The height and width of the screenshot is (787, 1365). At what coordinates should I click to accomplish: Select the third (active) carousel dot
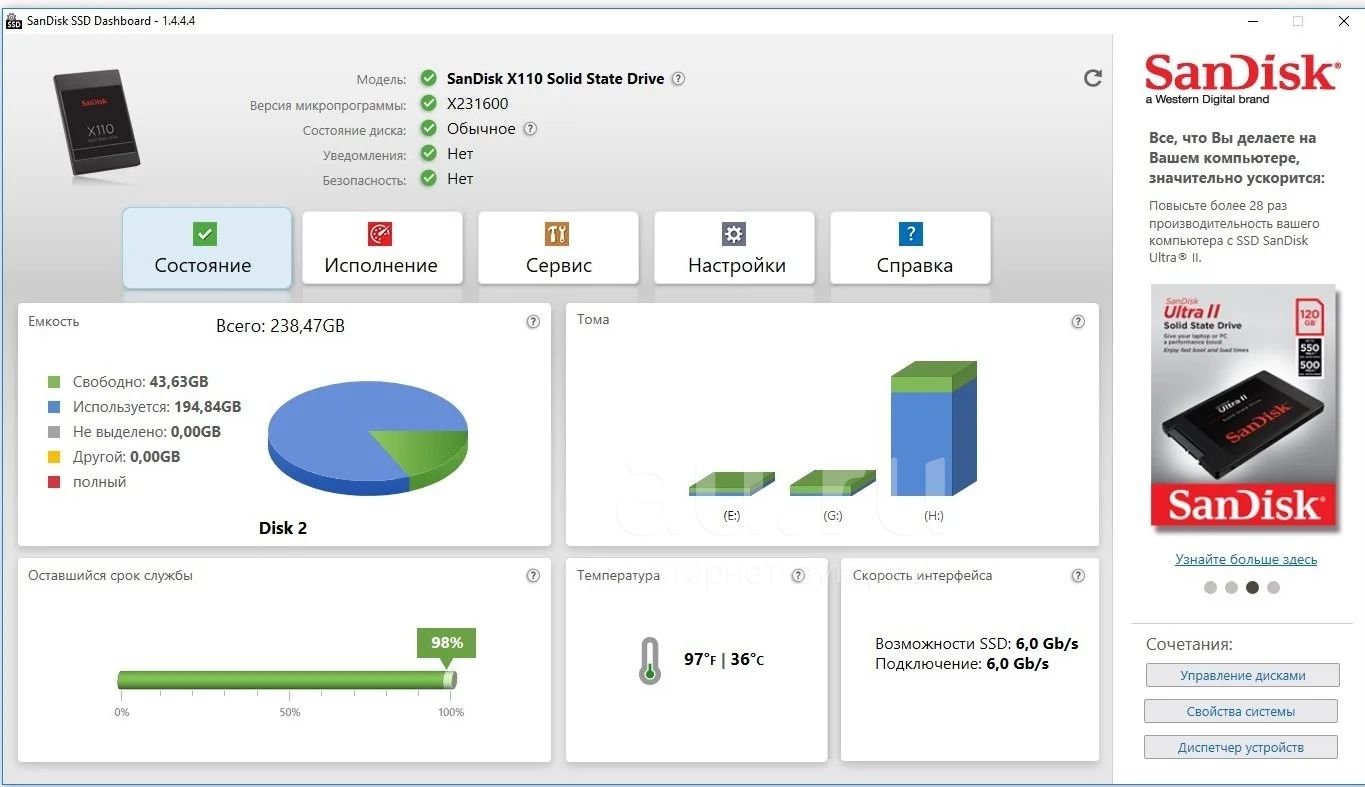pos(1252,588)
